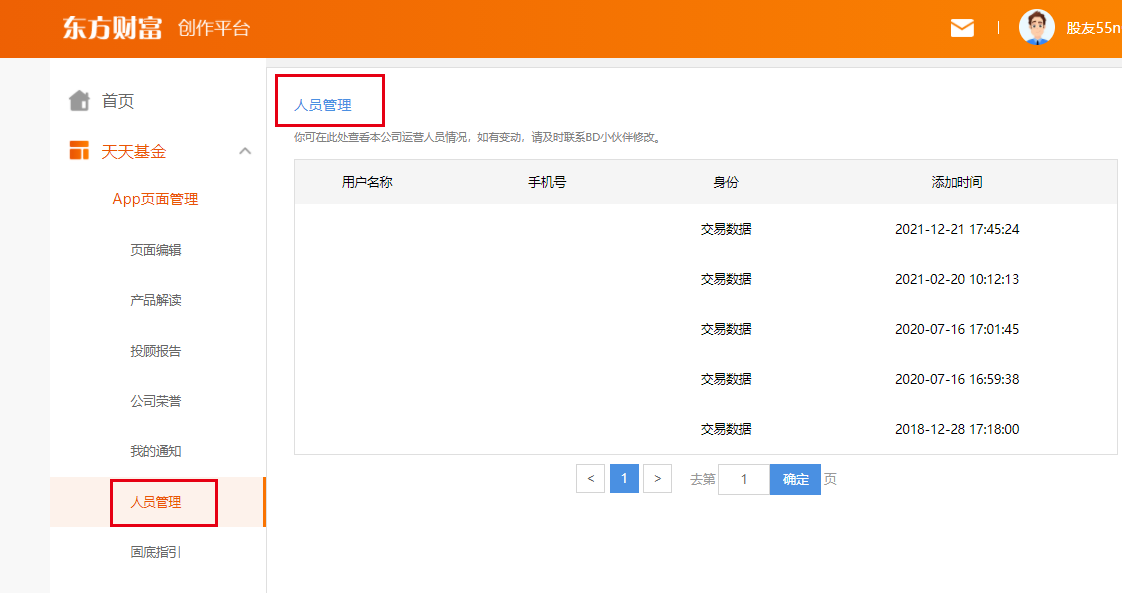Image resolution: width=1122 pixels, height=593 pixels.
Task: Click the 身份 column header
Action: tap(726, 182)
